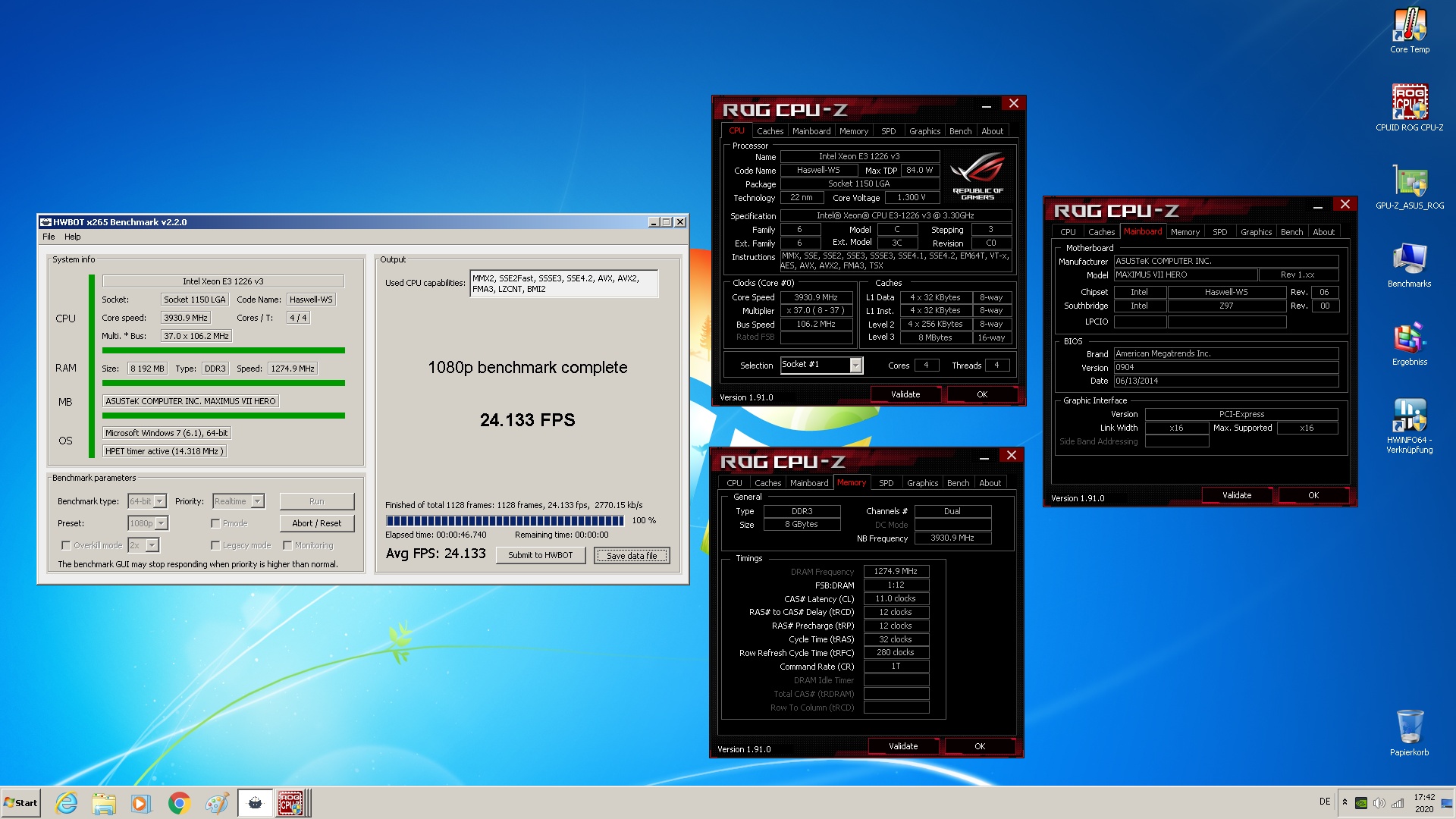Click the DRAM Frequency 1274.9 MHz field
The height and width of the screenshot is (819, 1456).
point(896,571)
